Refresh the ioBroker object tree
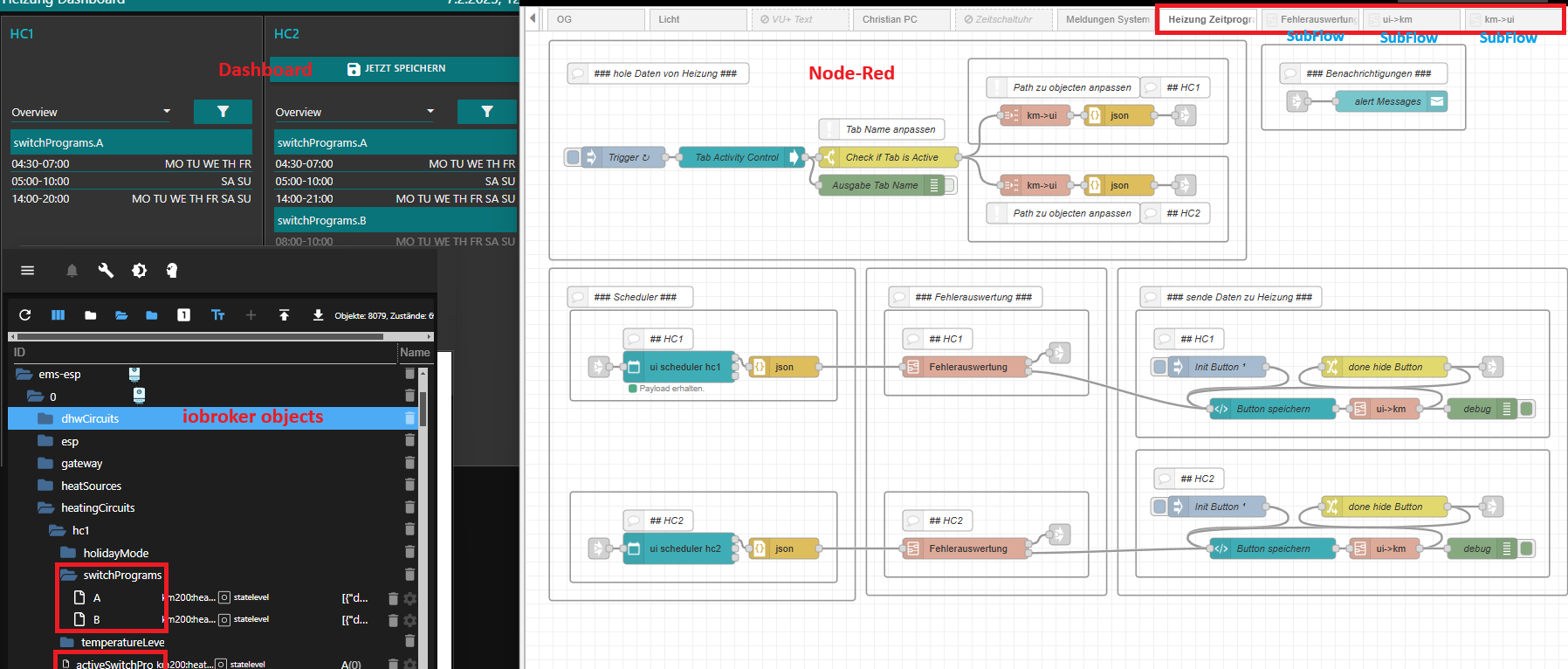The image size is (1568, 669). point(25,315)
